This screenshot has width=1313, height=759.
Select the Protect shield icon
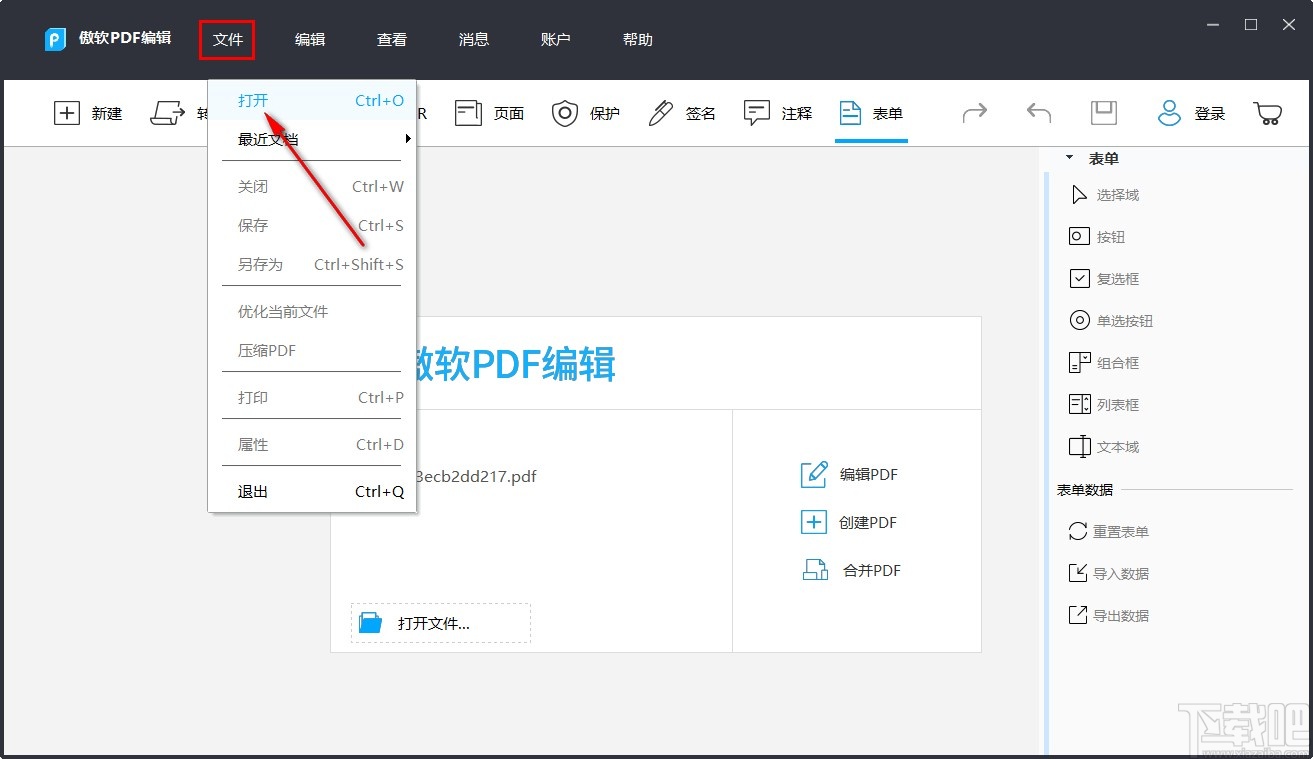tap(566, 113)
